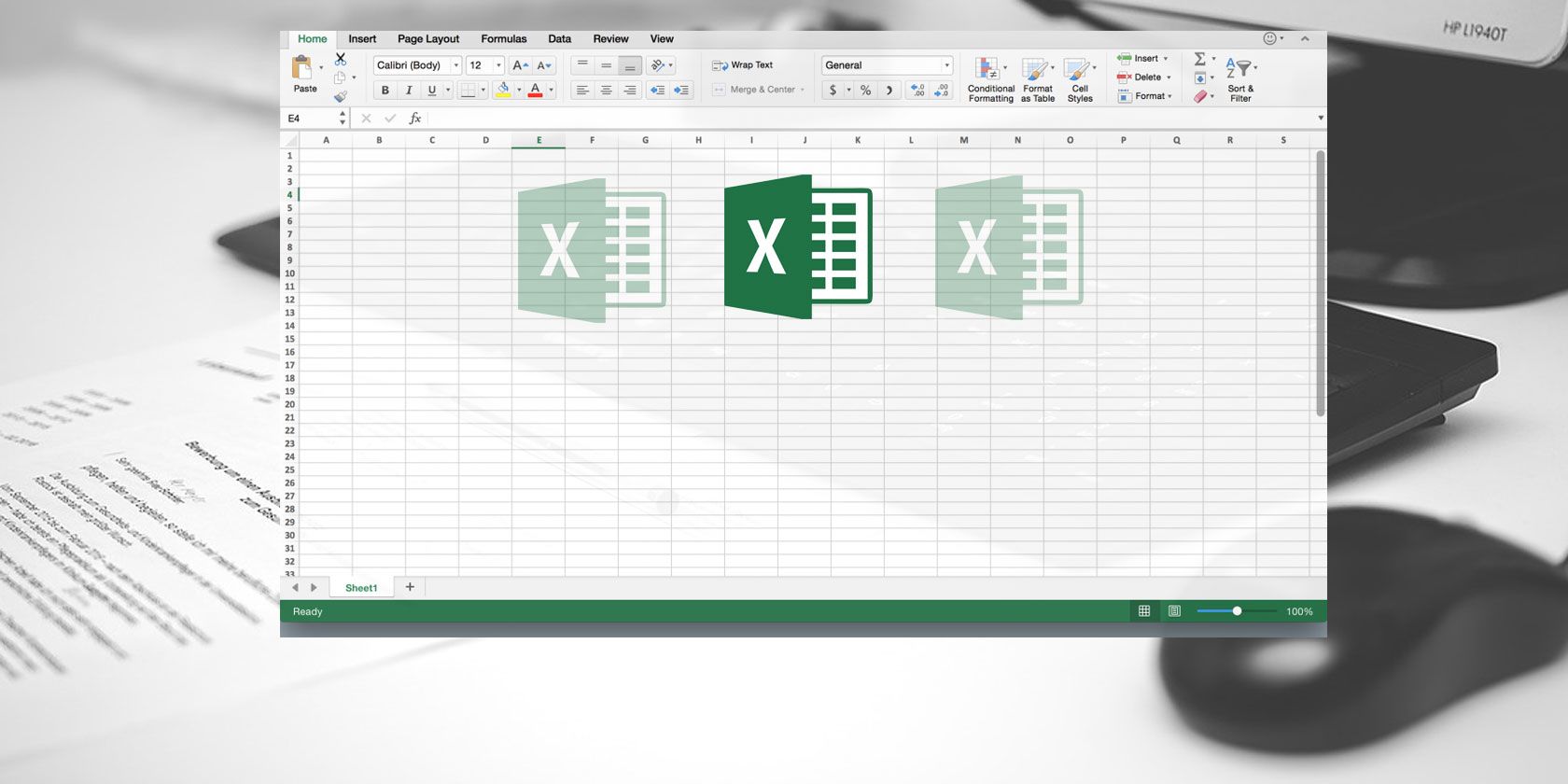
Task: Click Merge & Center button
Action: pyautogui.click(x=758, y=91)
